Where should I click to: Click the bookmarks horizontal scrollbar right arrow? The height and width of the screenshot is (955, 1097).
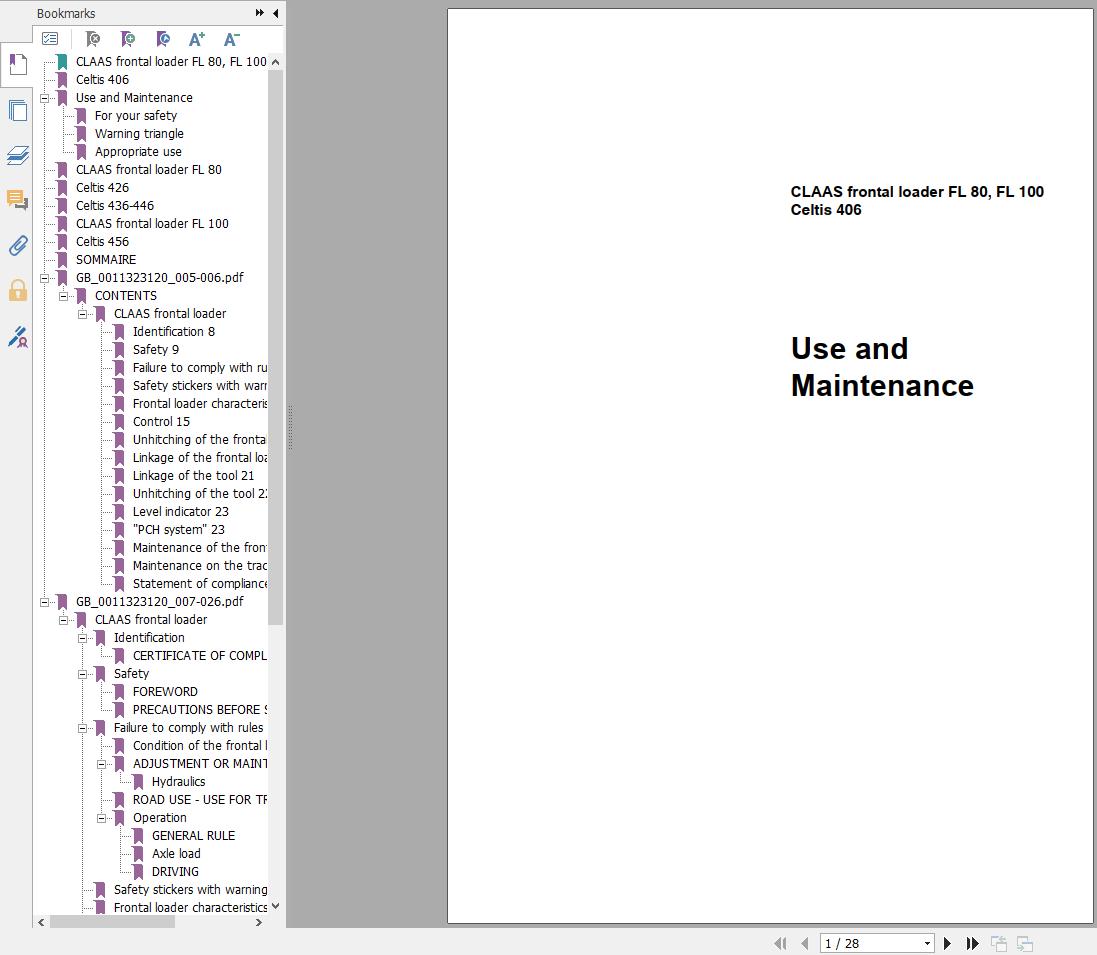pyautogui.click(x=259, y=922)
